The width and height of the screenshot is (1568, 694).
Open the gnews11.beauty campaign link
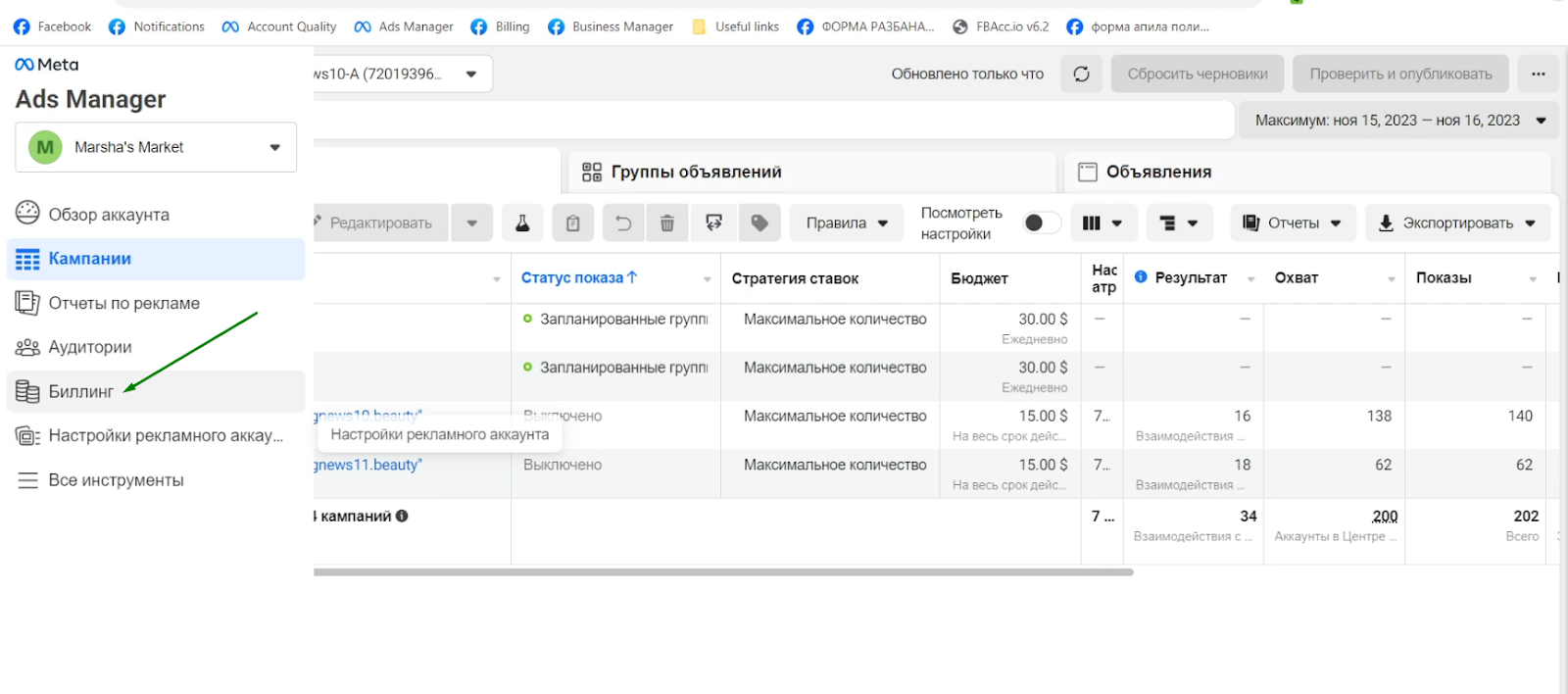[368, 465]
